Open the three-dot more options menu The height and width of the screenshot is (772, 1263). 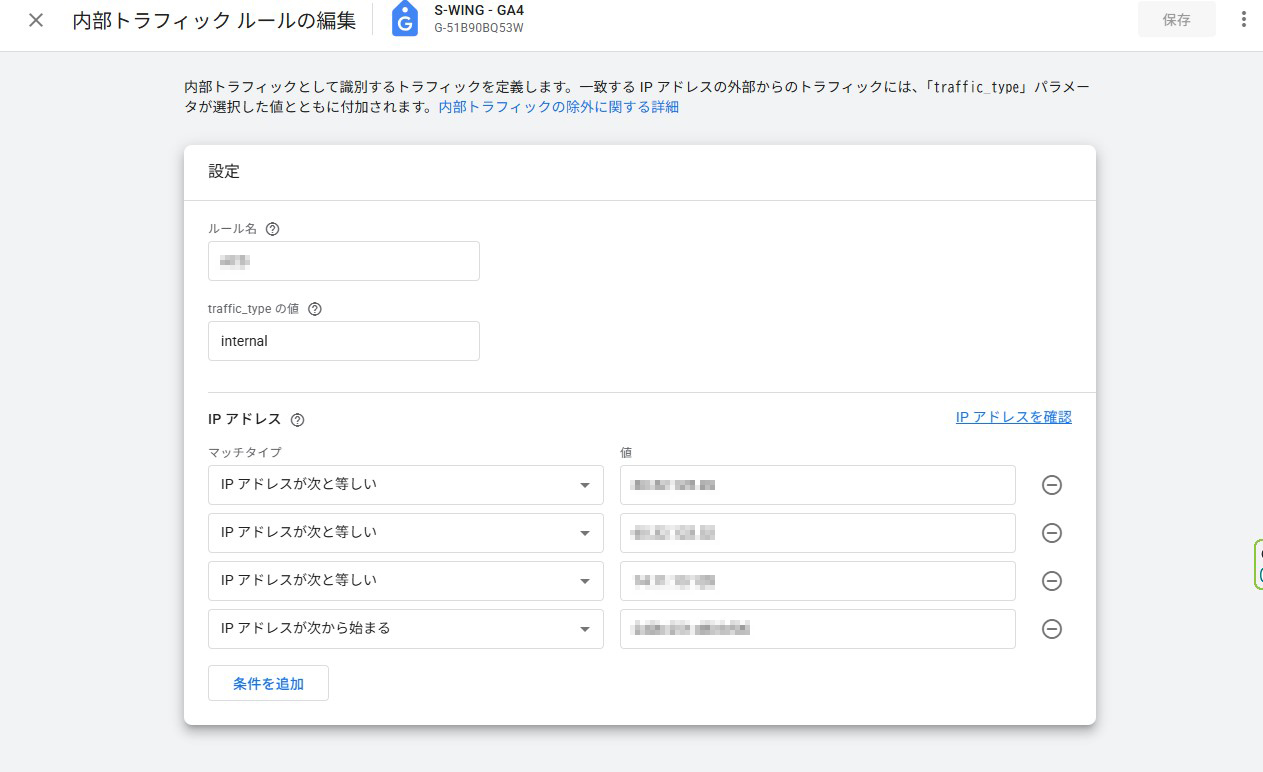(x=1243, y=20)
